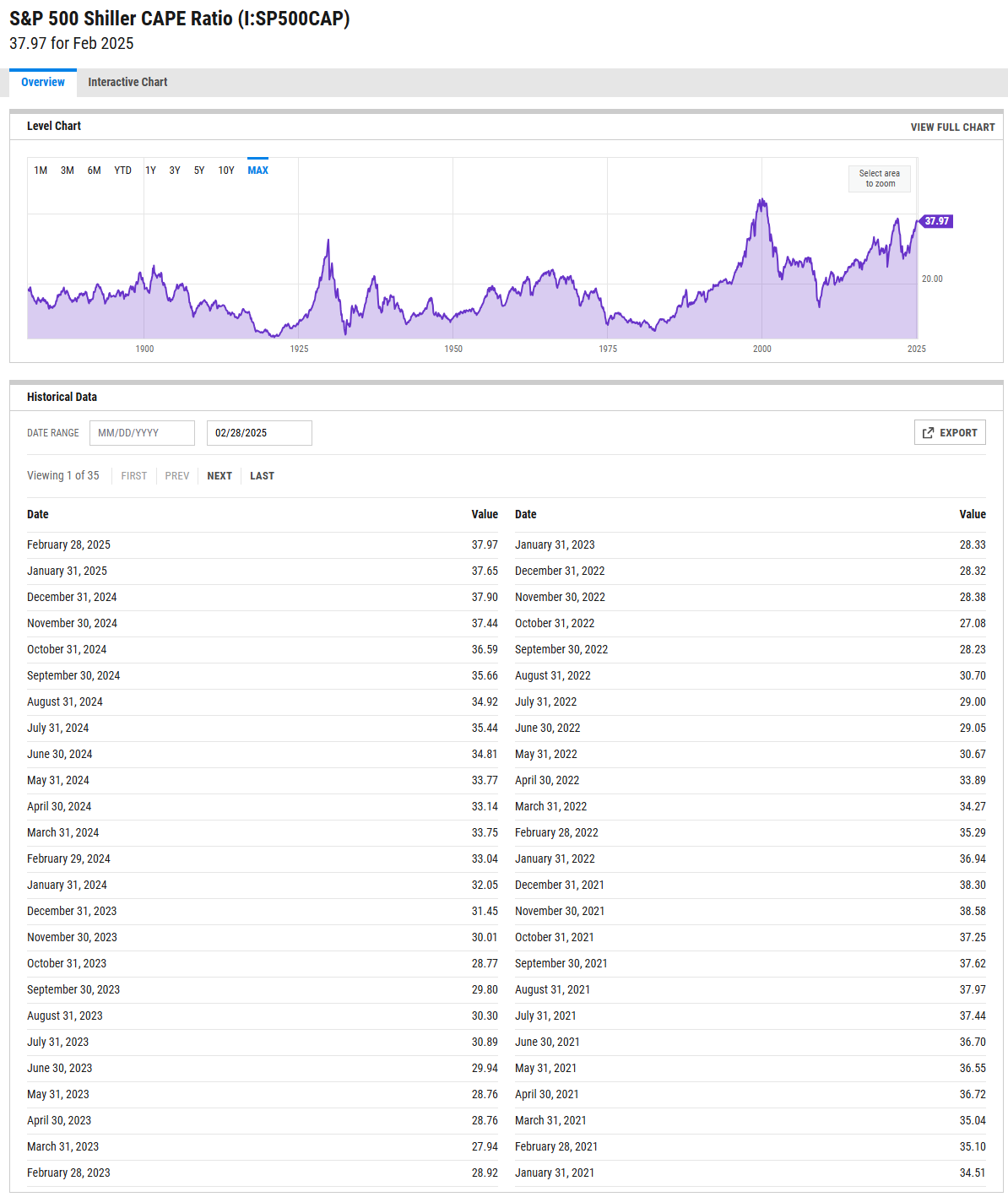Click July 31, 2024 date cell
Image resolution: width=1008 pixels, height=1197 pixels.
[x=57, y=728]
